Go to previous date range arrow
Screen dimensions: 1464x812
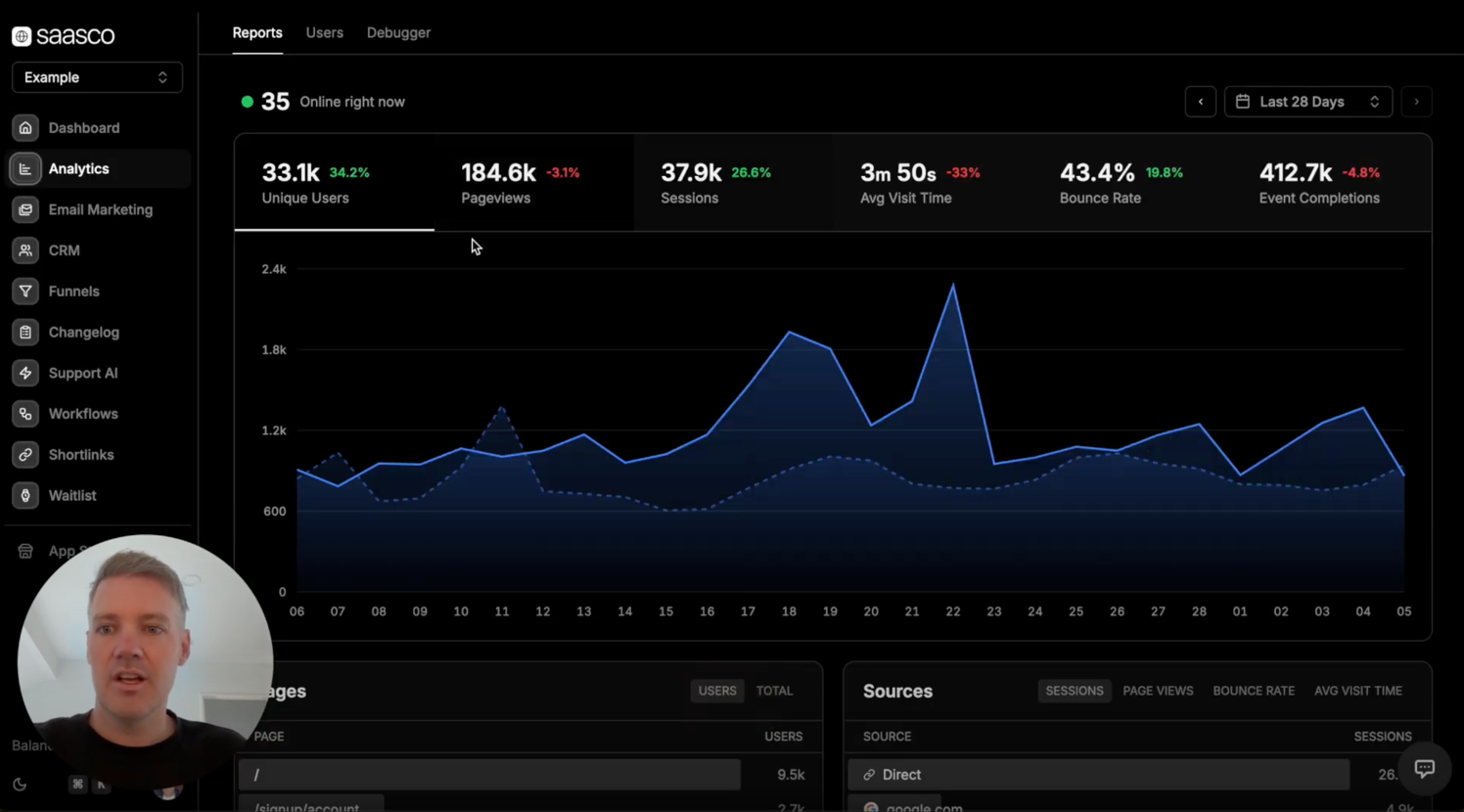[x=1201, y=102]
